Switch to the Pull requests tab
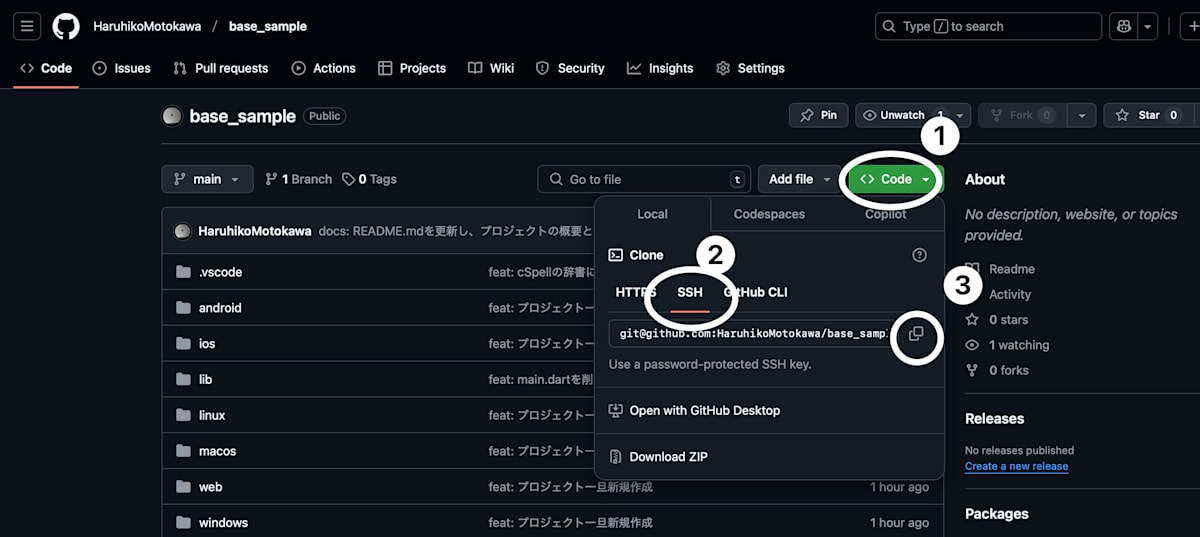1200x537 pixels. point(221,68)
